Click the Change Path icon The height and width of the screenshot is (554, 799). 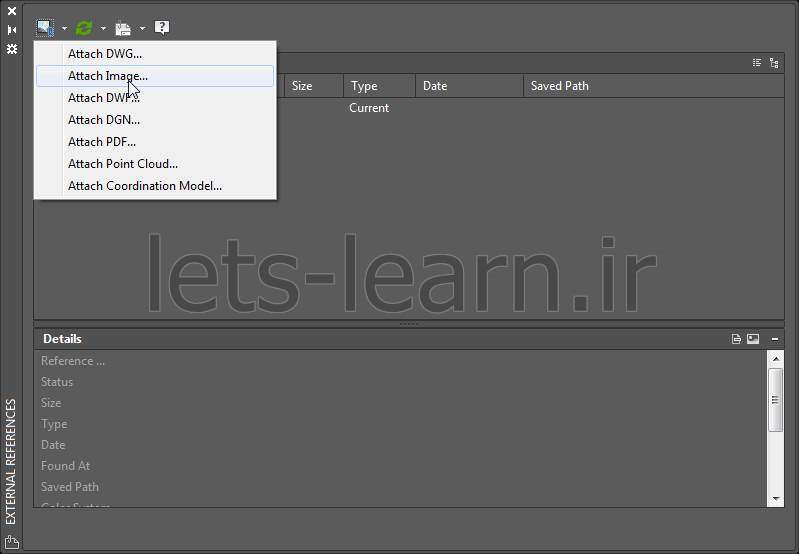(123, 29)
